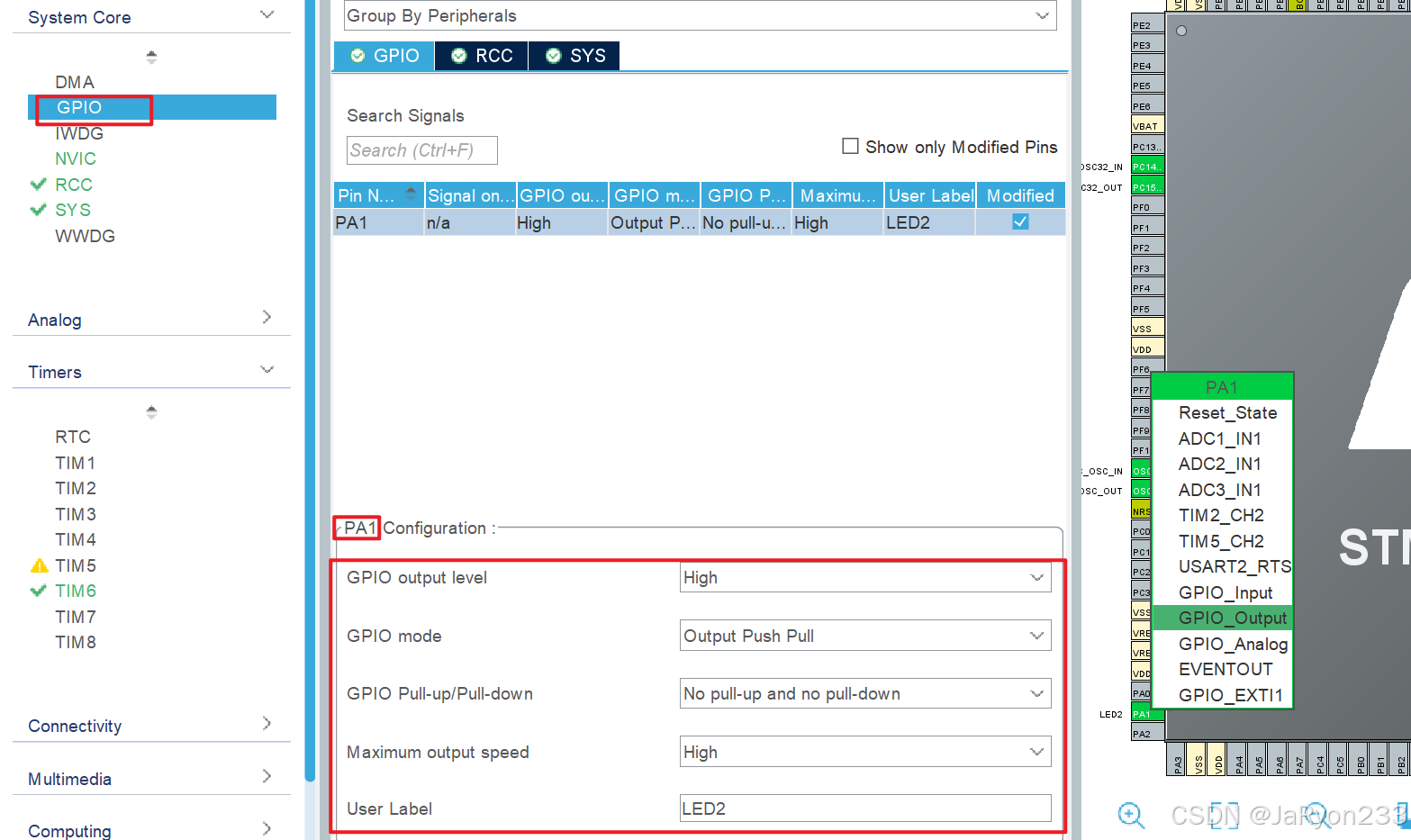Choose GPIO_Input in PA1 pin menu
This screenshot has width=1411, height=840.
click(1226, 592)
